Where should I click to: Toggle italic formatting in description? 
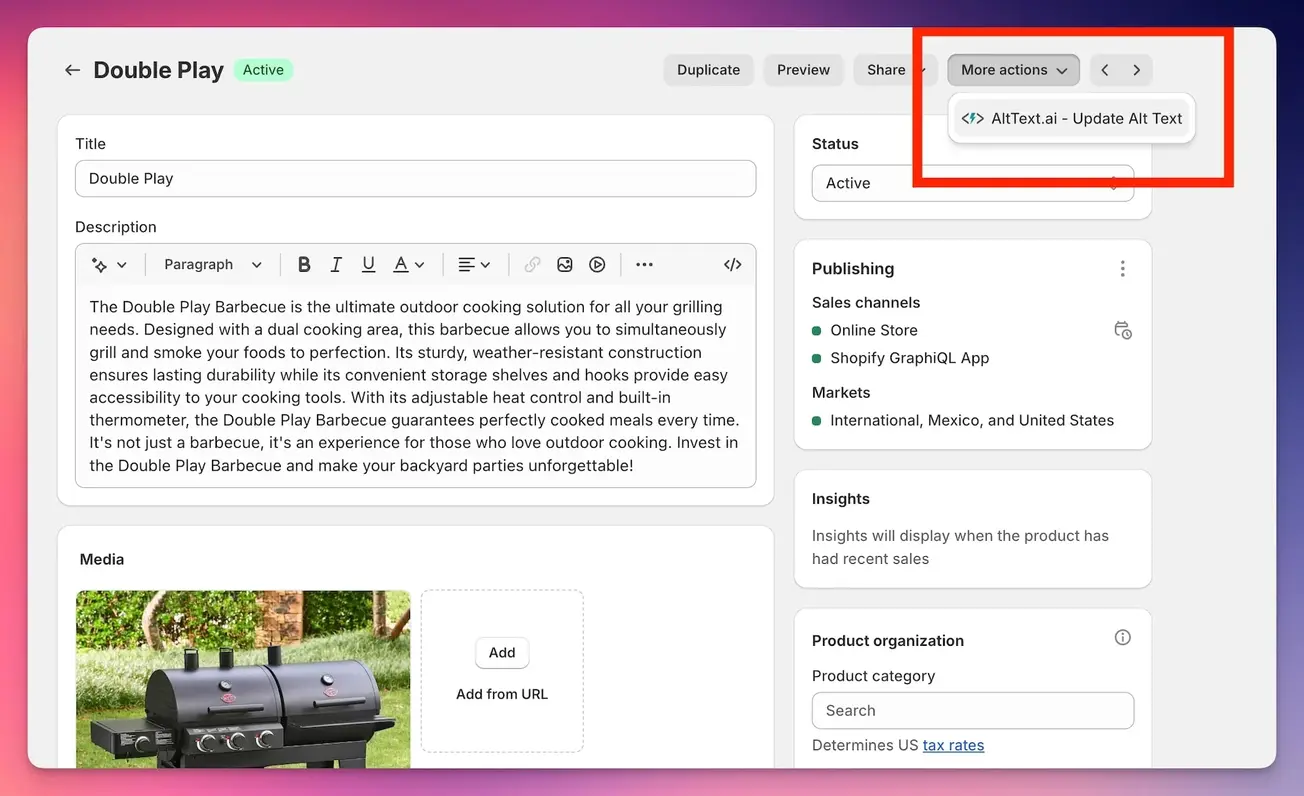pos(336,265)
